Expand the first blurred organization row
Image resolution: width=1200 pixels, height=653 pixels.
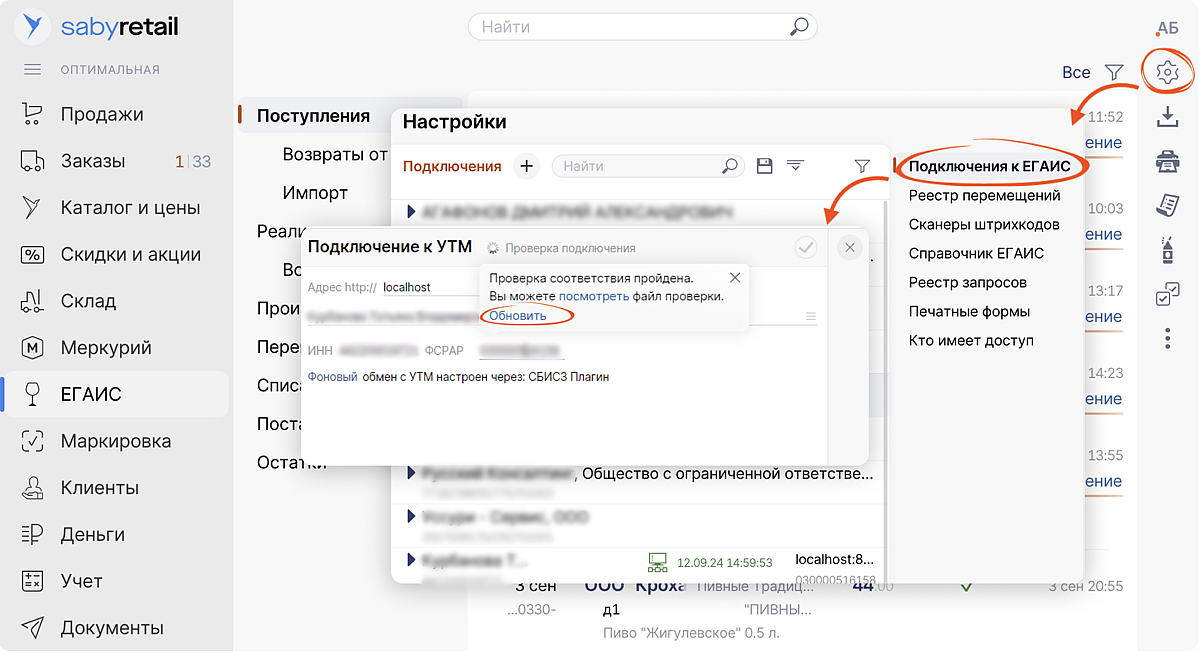[411, 211]
